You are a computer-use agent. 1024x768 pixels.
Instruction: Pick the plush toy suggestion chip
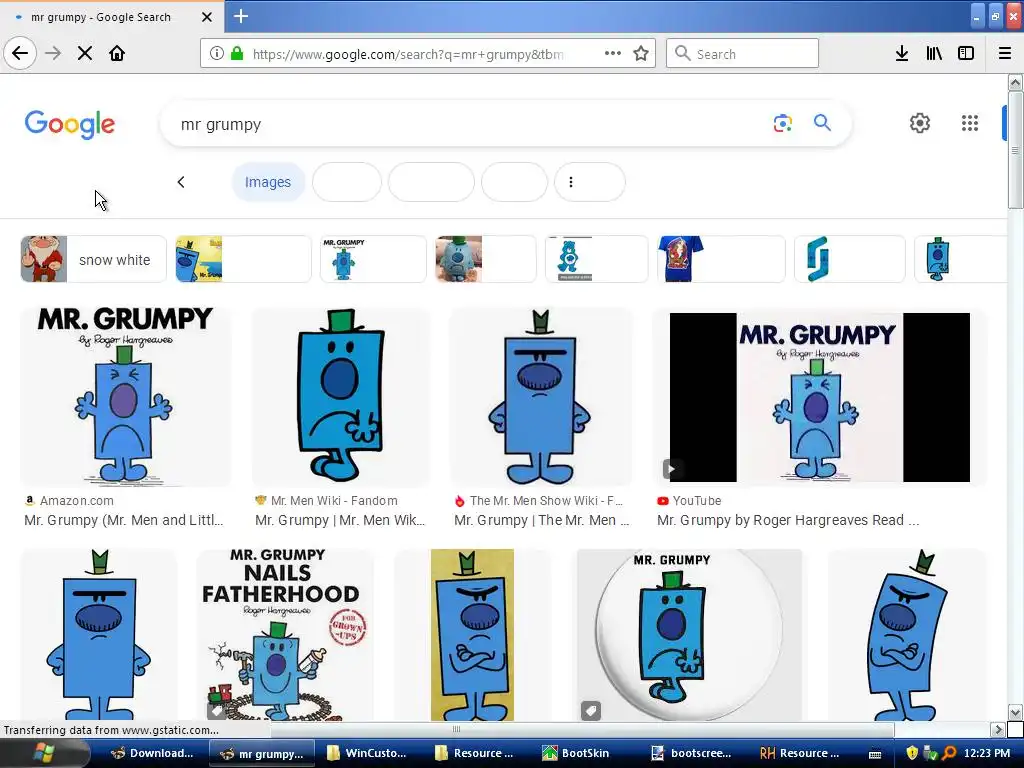485,259
